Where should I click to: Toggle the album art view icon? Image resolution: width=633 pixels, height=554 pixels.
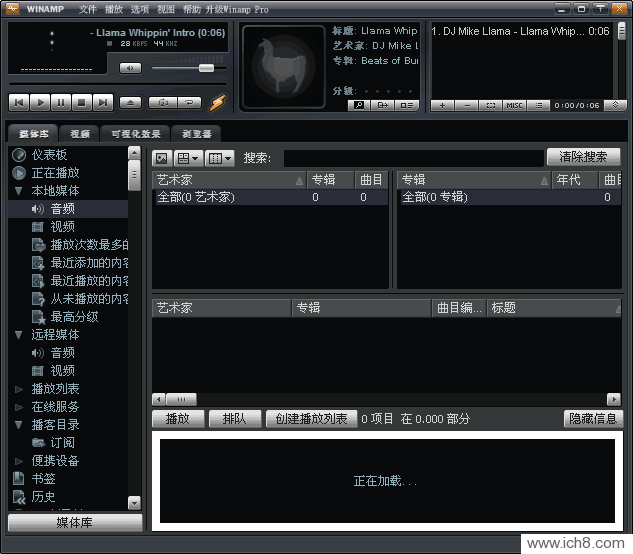coord(162,158)
